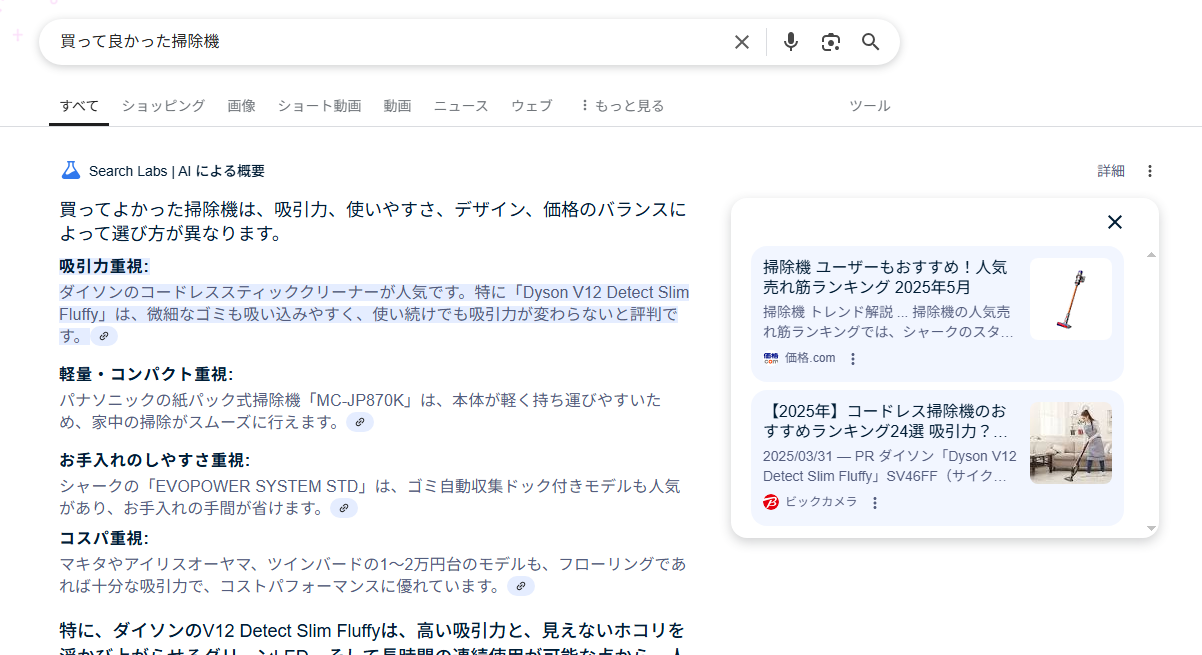Click the stick vacuum thumbnail image
This screenshot has height=655, width=1202.
point(1071,299)
